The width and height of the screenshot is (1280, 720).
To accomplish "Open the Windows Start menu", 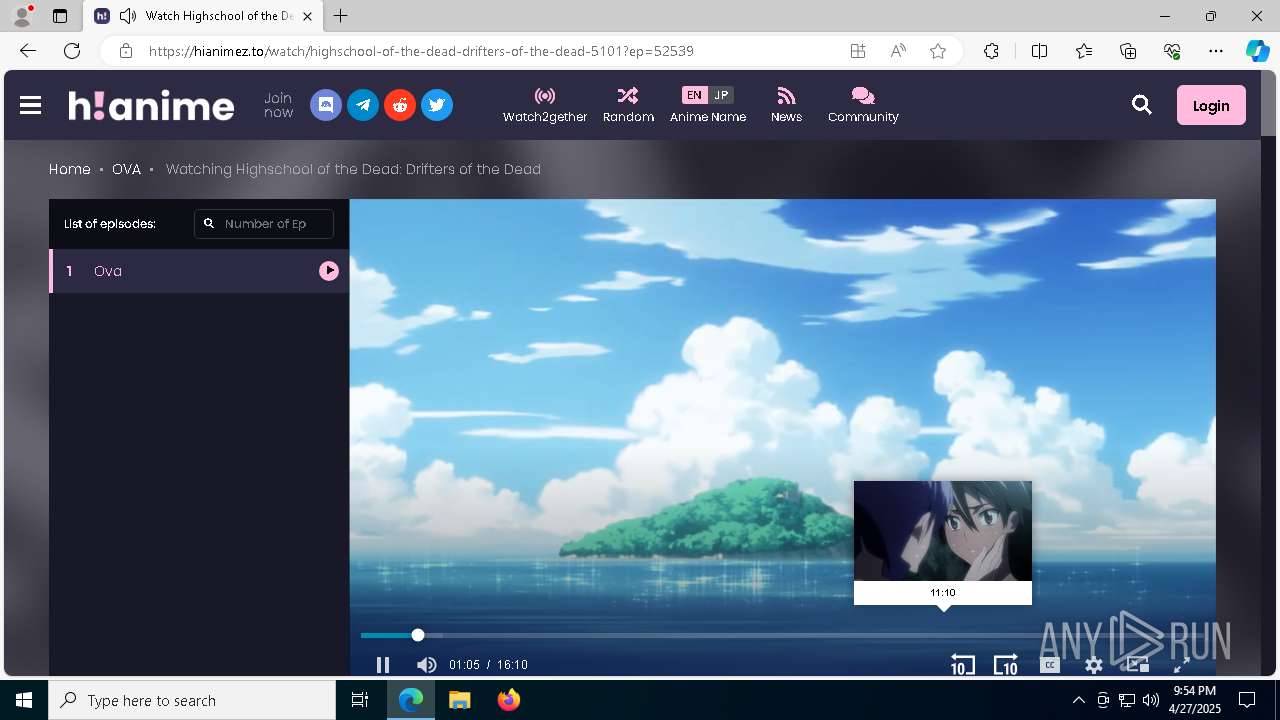I will [24, 700].
